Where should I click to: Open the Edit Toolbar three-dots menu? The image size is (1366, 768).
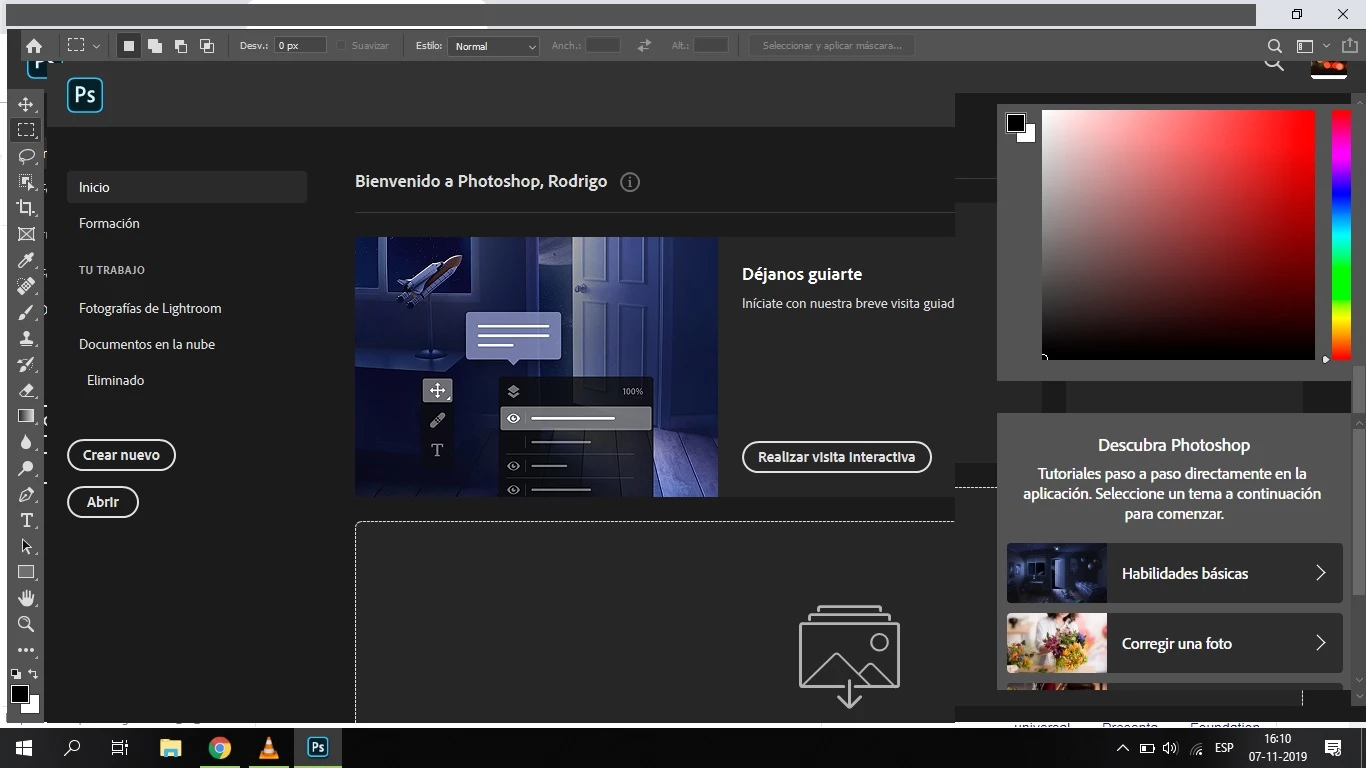[x=27, y=650]
